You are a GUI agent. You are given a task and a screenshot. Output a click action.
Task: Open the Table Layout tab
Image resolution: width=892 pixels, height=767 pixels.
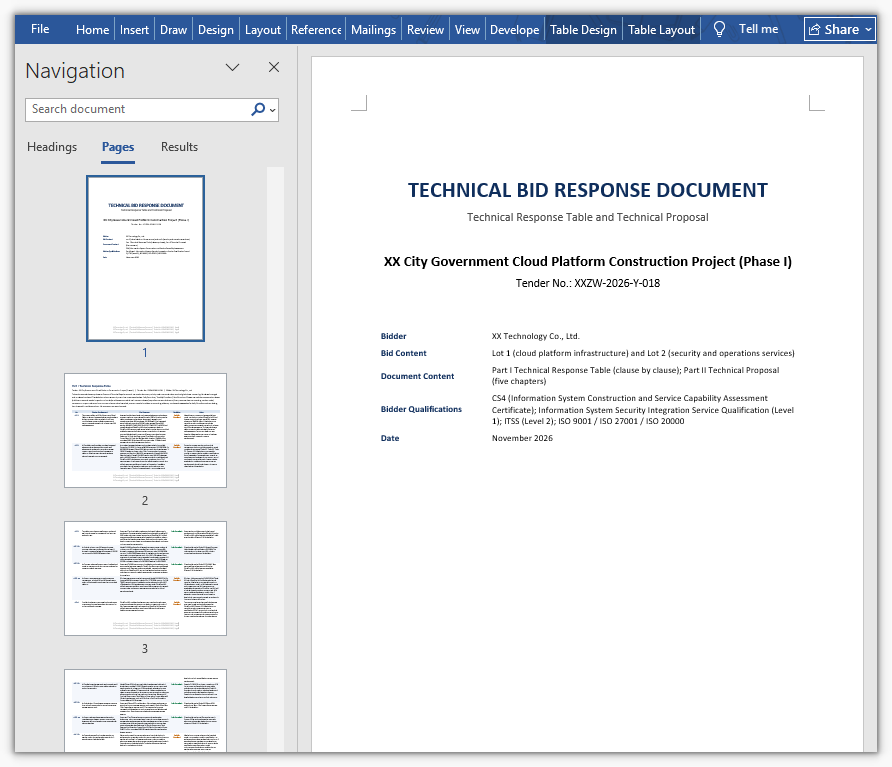click(x=661, y=30)
